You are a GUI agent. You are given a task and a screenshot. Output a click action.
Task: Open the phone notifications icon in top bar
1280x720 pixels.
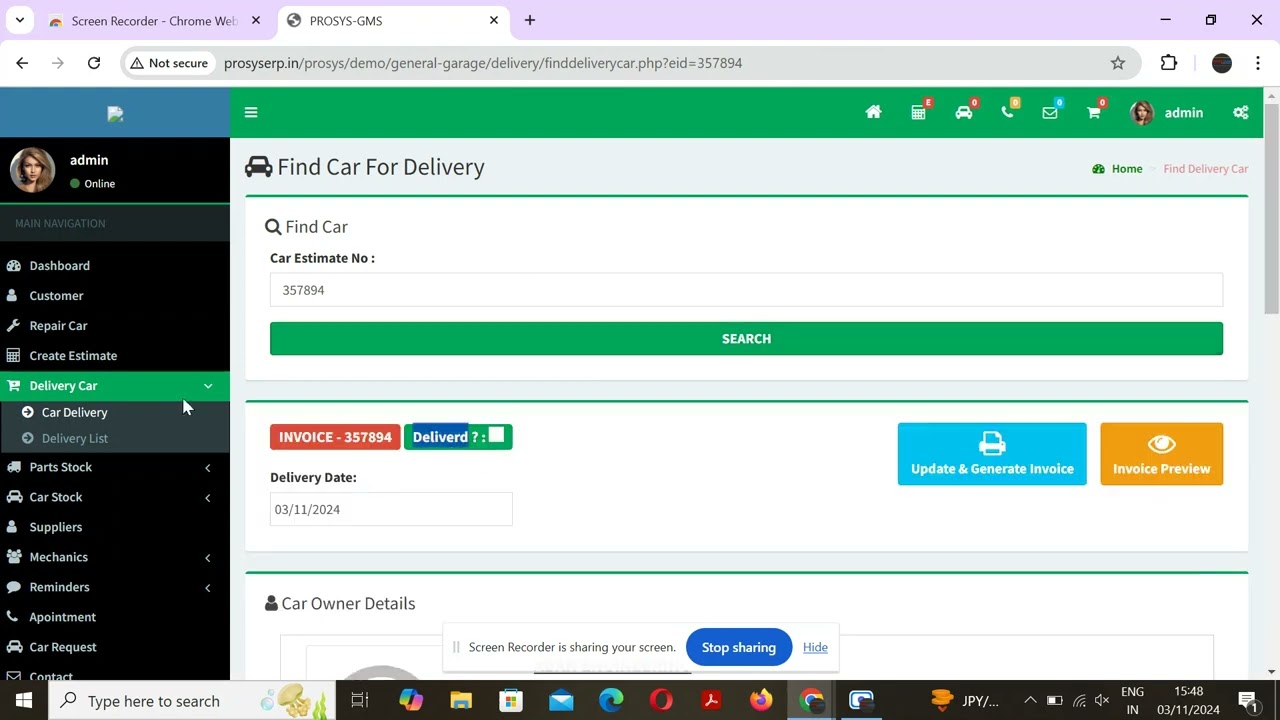coord(1007,112)
